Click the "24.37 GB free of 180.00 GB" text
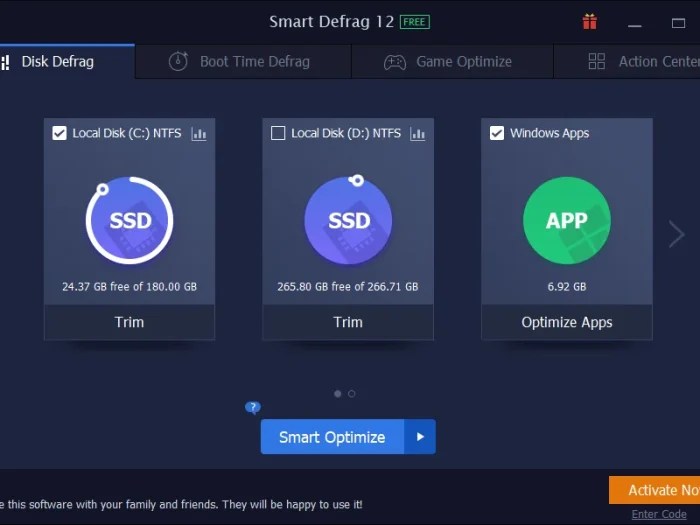Viewport: 700px width, 525px height. pos(129,287)
